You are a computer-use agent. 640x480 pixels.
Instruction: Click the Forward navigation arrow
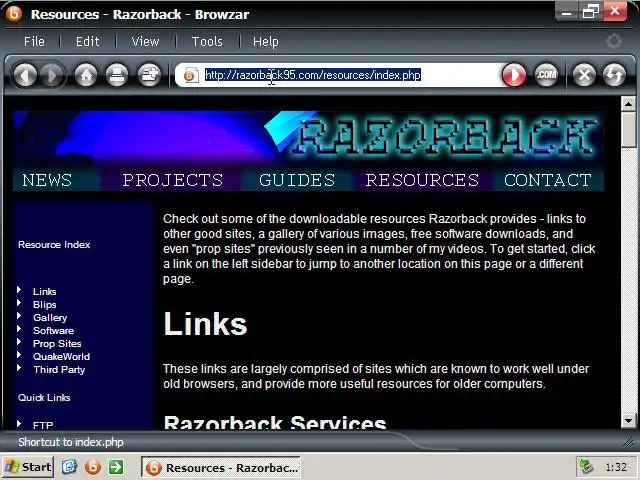tap(52, 75)
